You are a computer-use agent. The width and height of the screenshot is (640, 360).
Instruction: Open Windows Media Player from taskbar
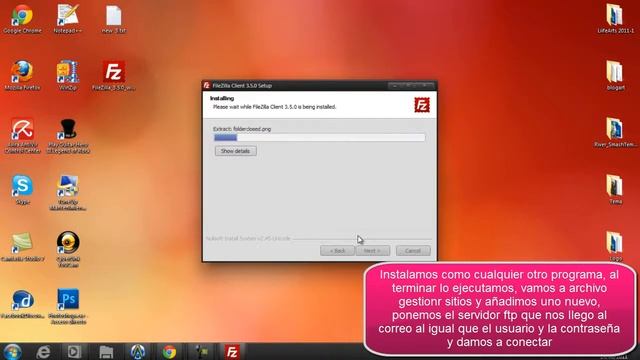pyautogui.click(x=74, y=352)
